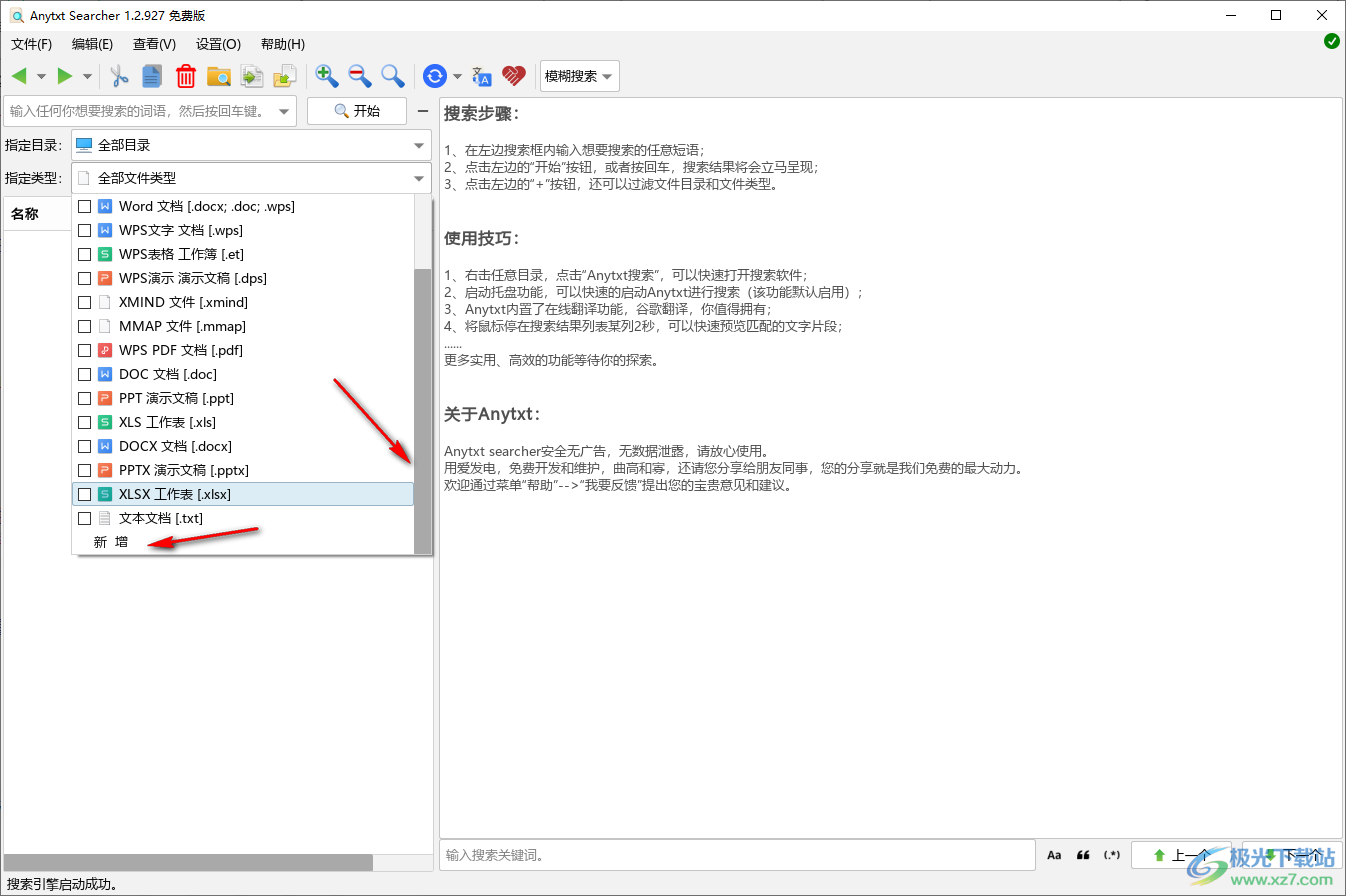Click the move-to-folder icon

[x=285, y=76]
